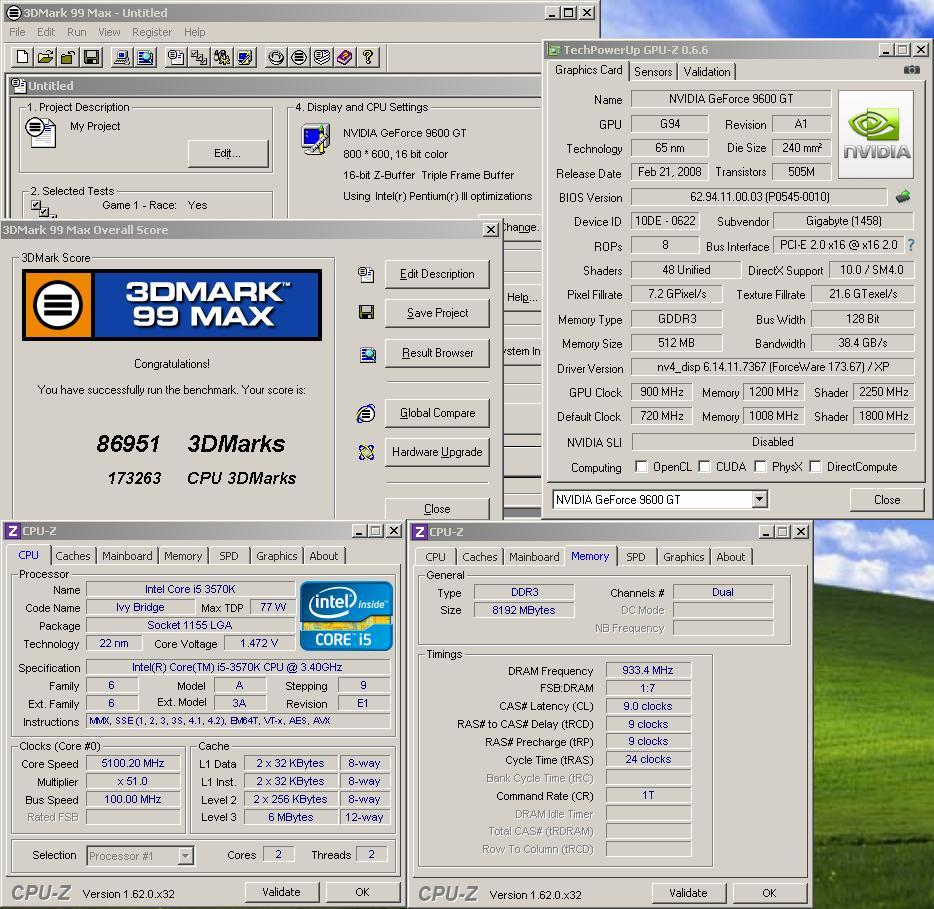Click the New project toolbar icon
Image resolution: width=934 pixels, height=909 pixels.
pyautogui.click(x=23, y=57)
